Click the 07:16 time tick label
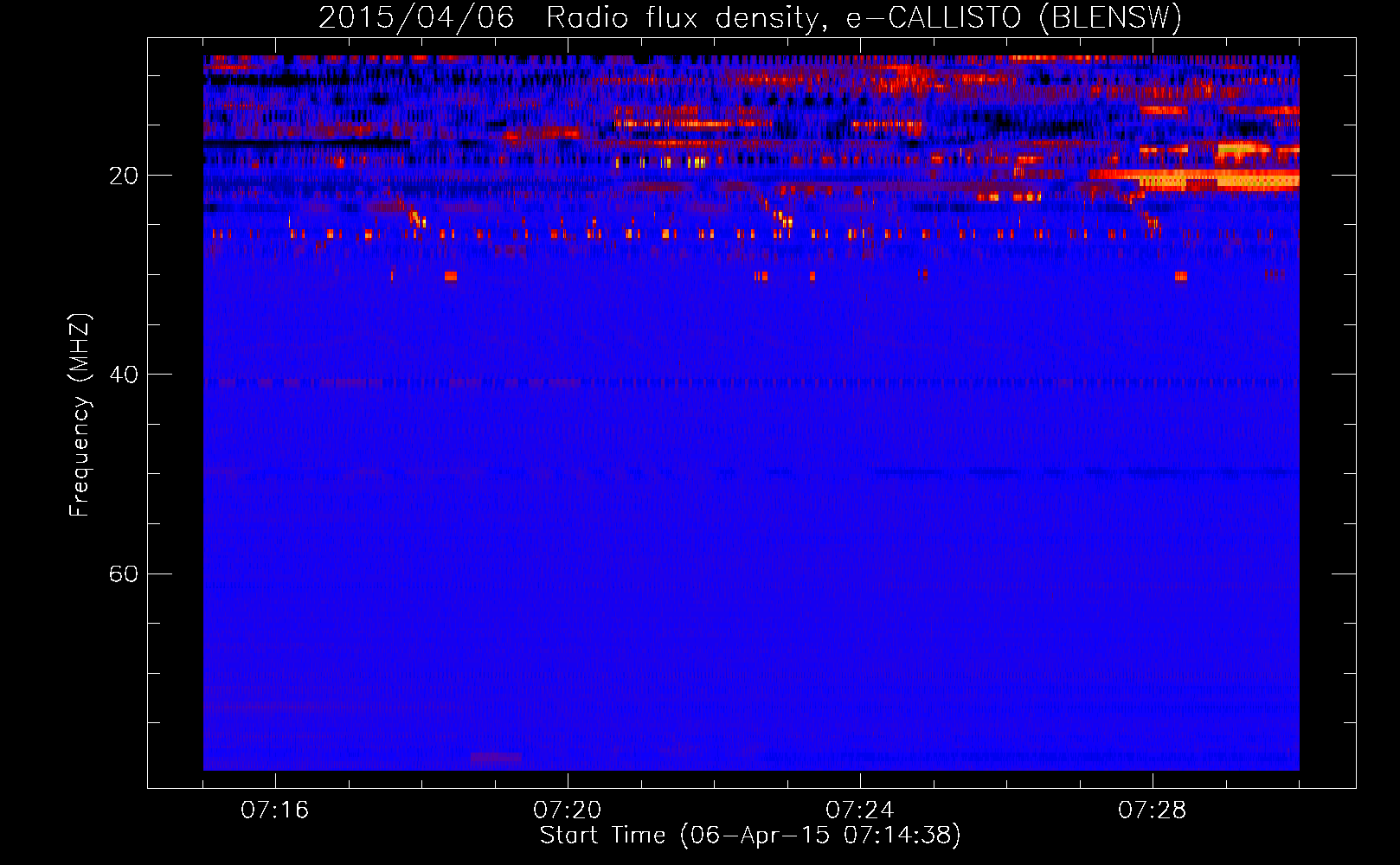 click(x=275, y=811)
